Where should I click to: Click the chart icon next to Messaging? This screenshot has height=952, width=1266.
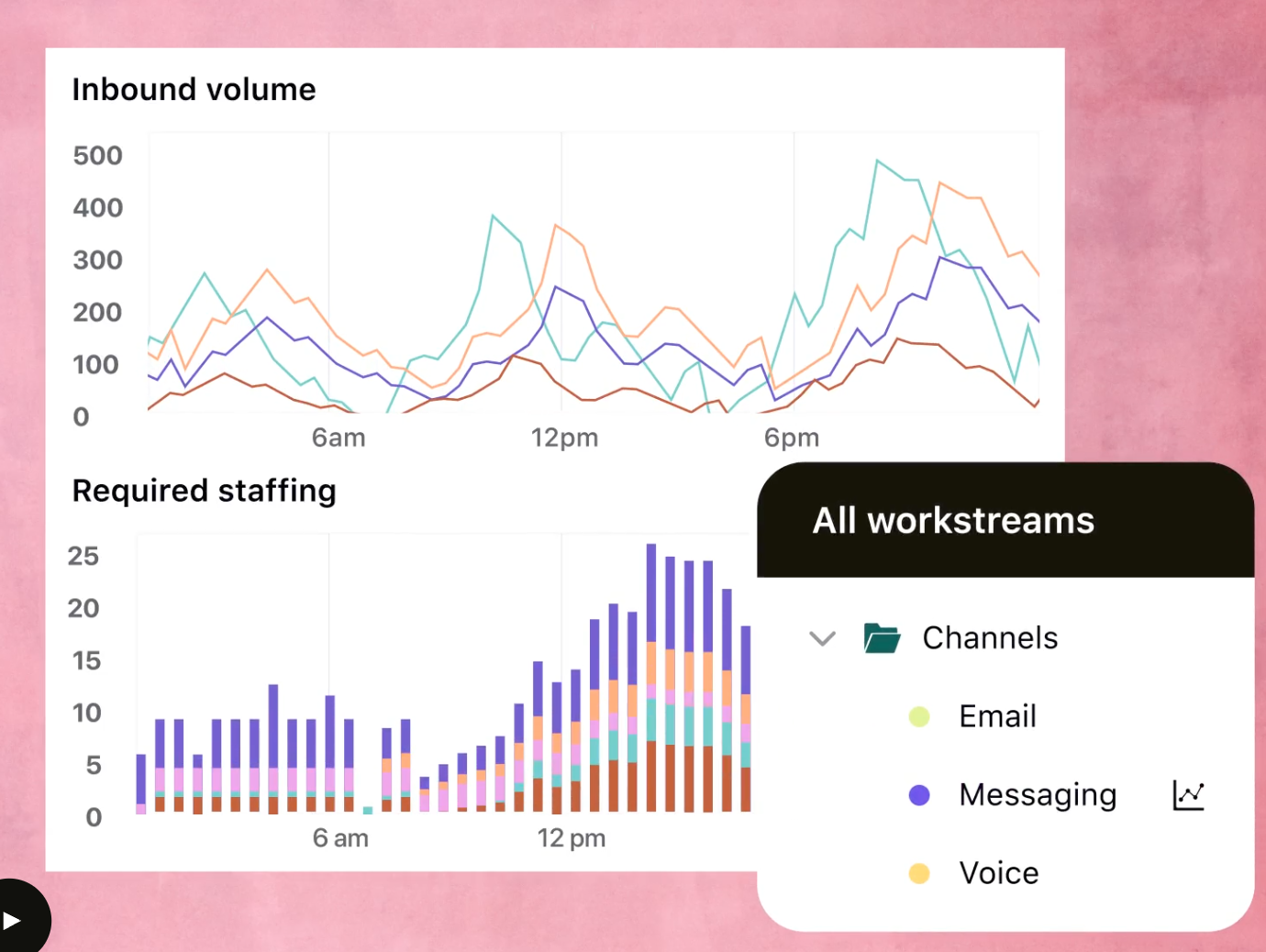[x=1188, y=795]
